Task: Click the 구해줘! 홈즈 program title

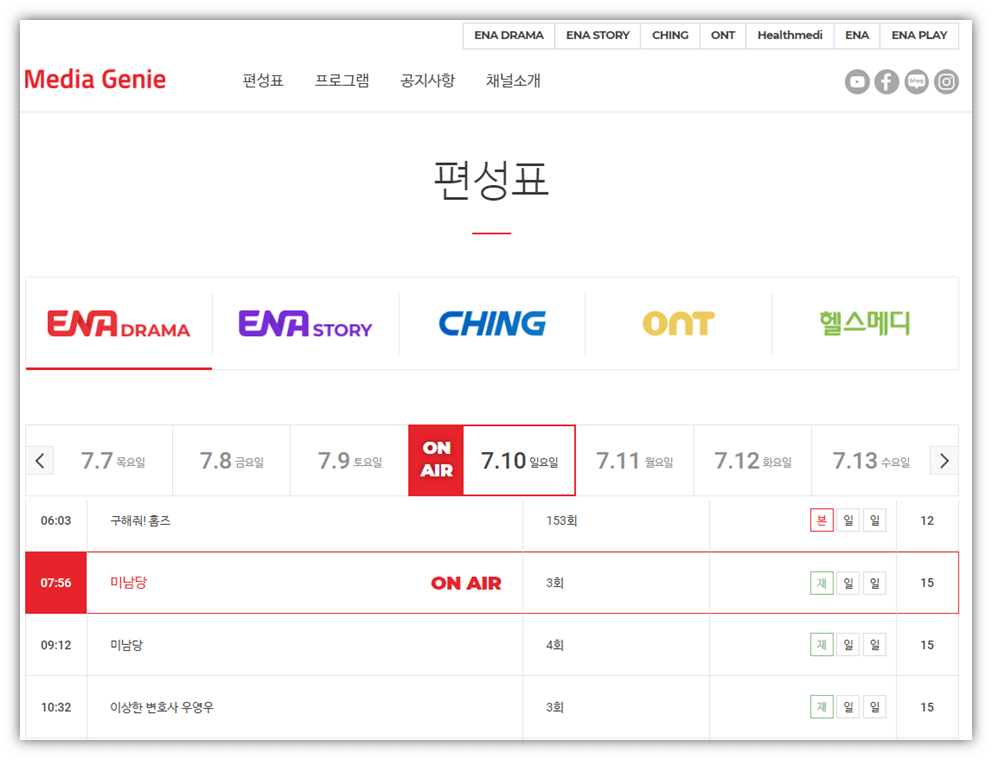Action: tap(140, 521)
